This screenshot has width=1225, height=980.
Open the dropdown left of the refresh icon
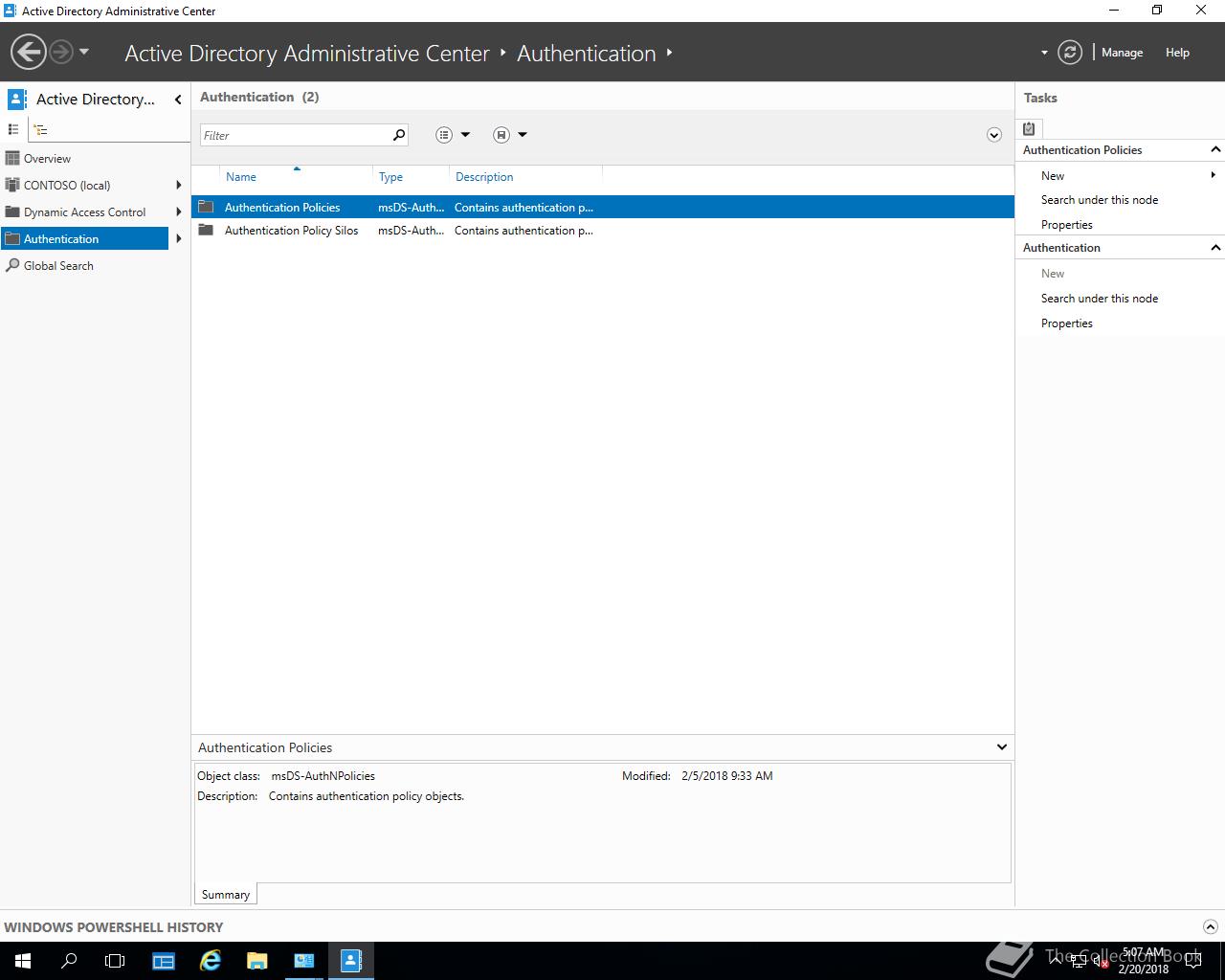1044,53
